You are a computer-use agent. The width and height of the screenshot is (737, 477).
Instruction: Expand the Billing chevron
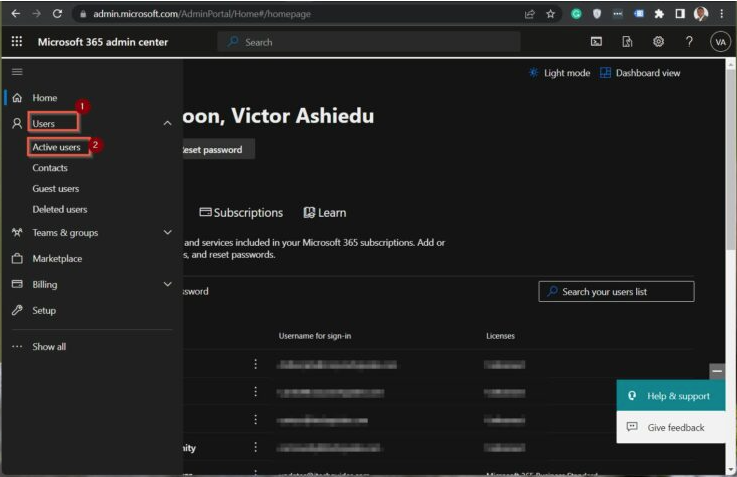tap(167, 284)
